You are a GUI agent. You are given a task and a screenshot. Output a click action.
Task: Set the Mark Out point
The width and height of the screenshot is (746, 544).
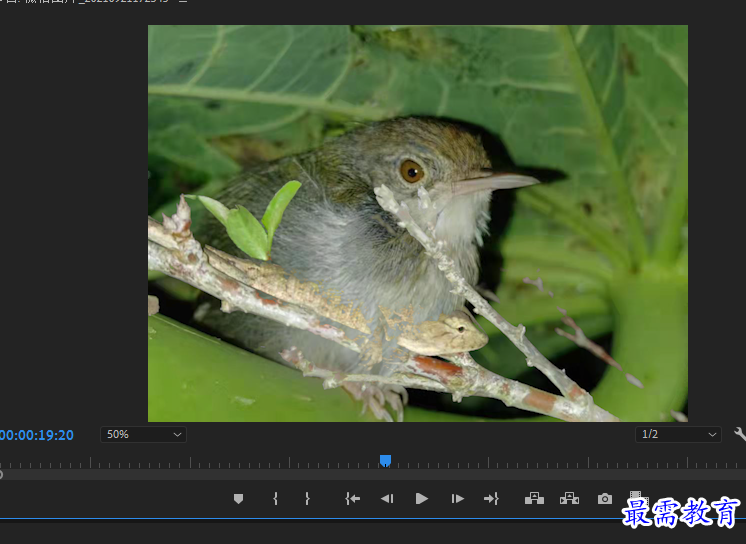coord(307,498)
